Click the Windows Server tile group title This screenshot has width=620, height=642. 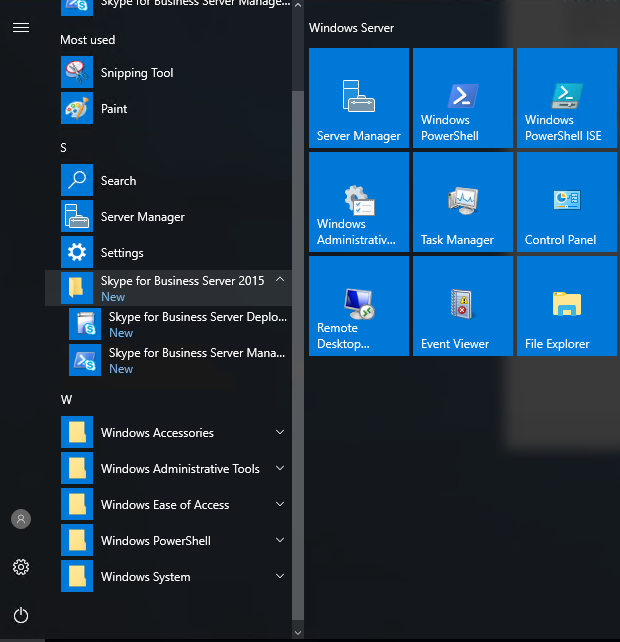[x=351, y=28]
